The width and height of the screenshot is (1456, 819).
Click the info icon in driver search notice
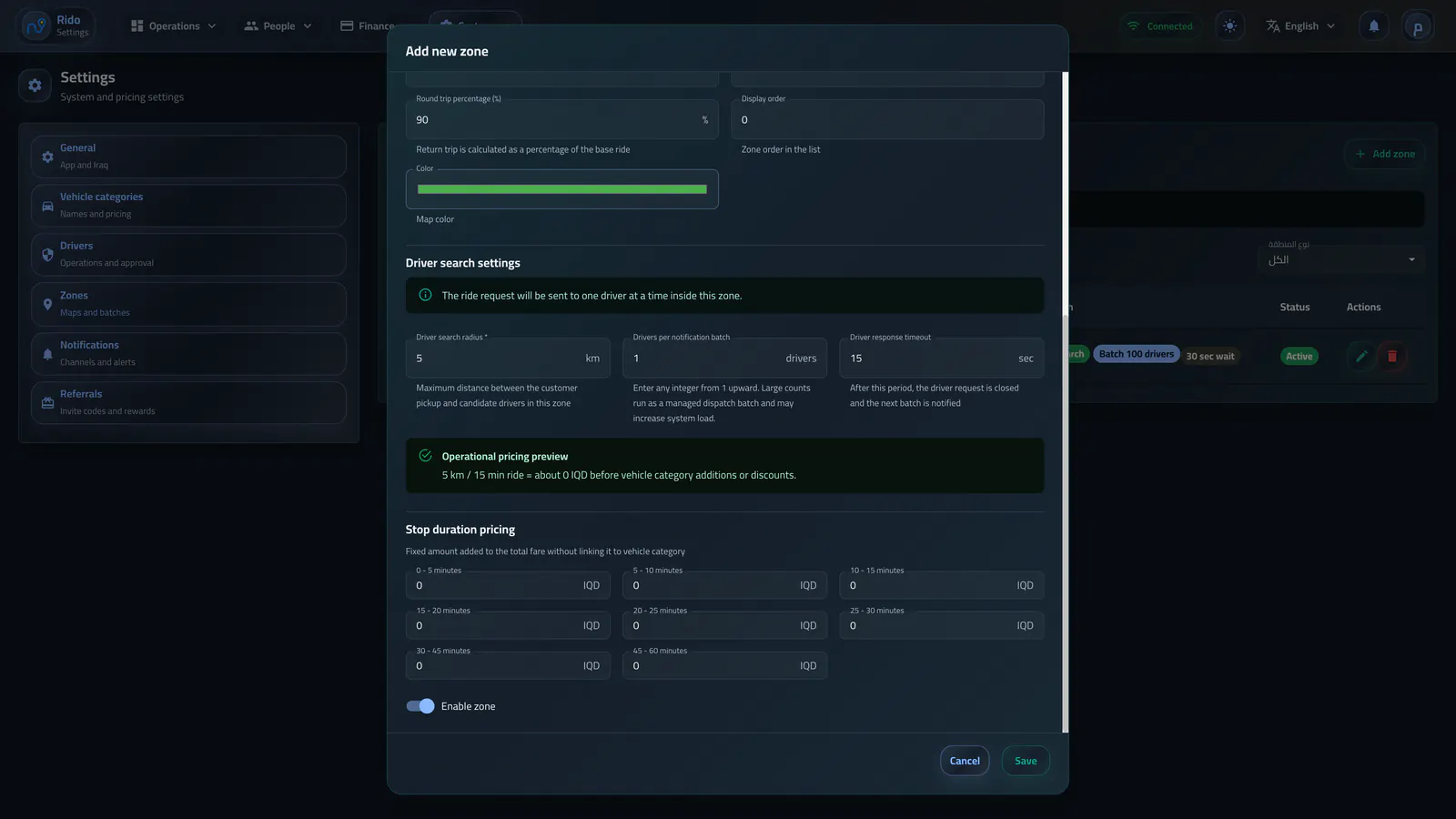click(x=425, y=295)
